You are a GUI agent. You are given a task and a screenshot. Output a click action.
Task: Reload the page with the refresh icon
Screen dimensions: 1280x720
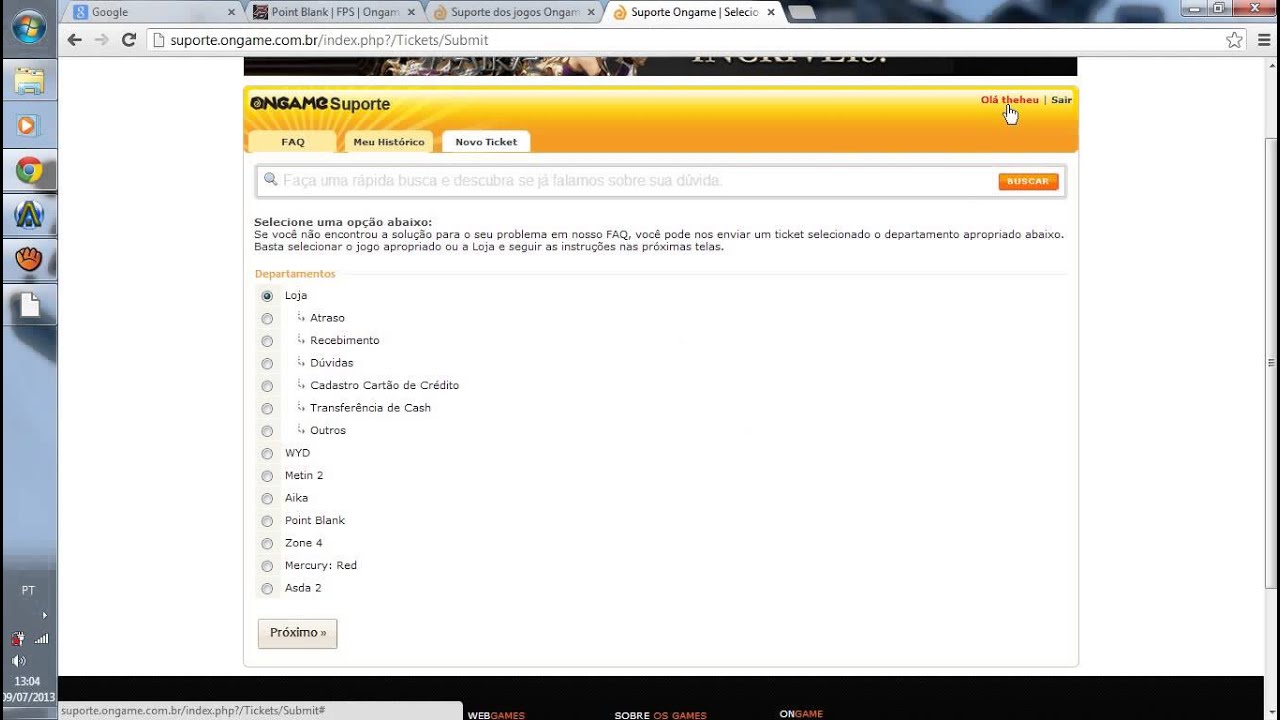[128, 40]
